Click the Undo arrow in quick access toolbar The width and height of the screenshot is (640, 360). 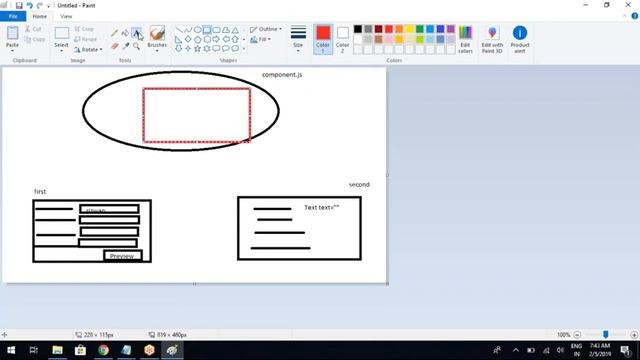click(x=29, y=5)
